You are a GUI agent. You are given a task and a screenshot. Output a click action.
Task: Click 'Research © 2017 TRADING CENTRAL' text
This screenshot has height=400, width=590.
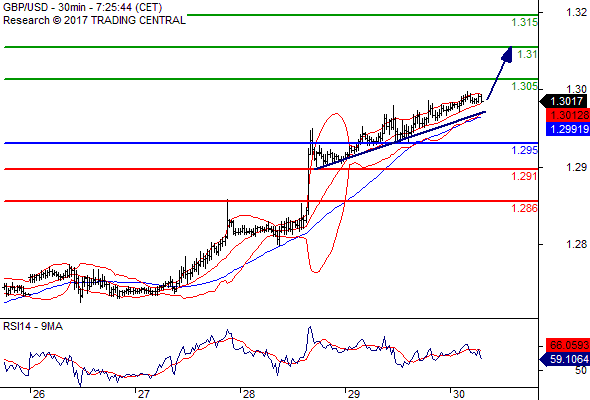[x=94, y=20]
